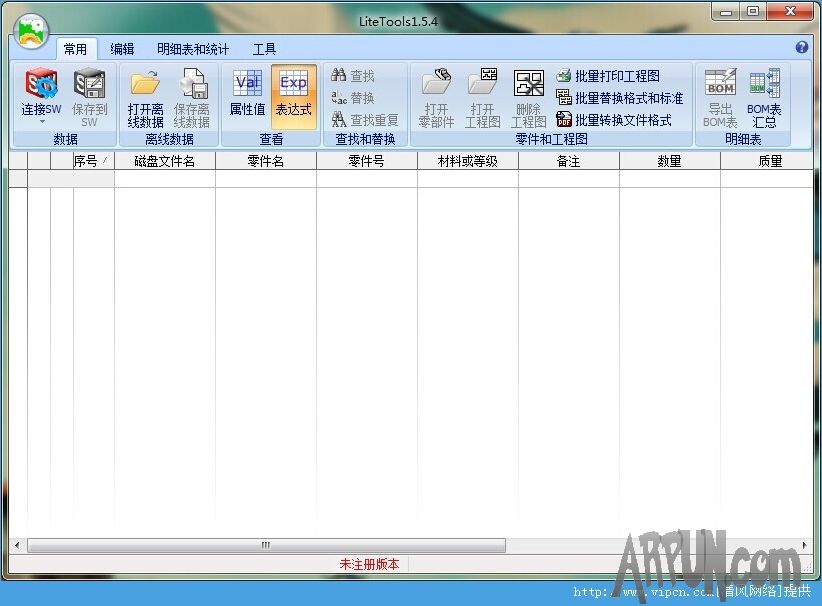Open the help question mark icon
The height and width of the screenshot is (606, 822).
coord(802,47)
